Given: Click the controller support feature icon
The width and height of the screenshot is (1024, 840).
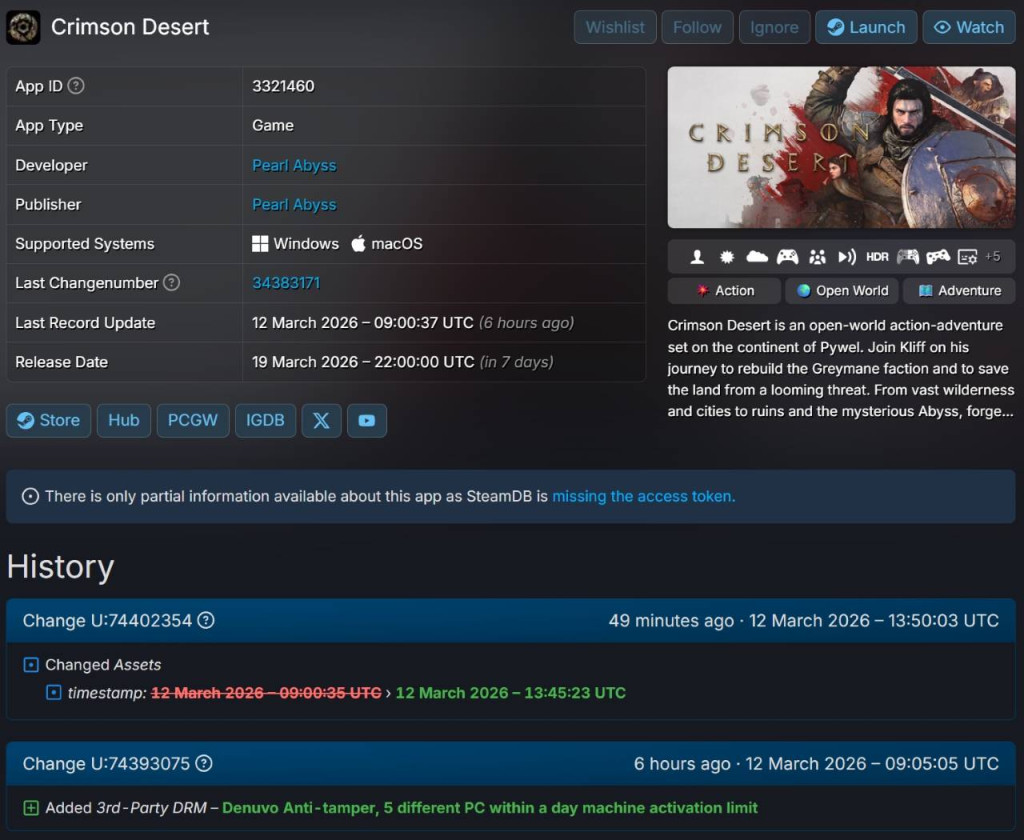Looking at the screenshot, I should (787, 256).
